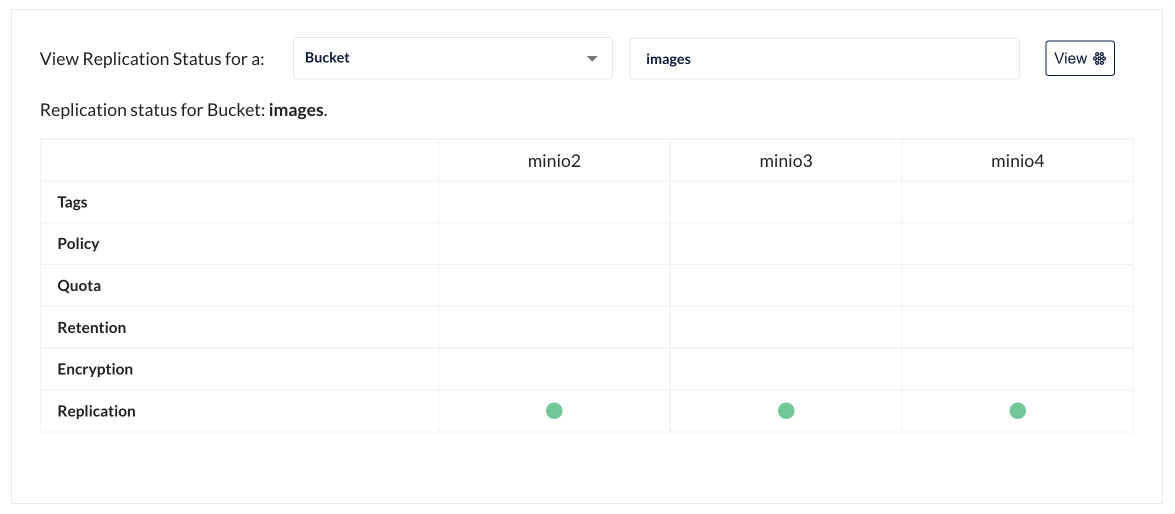1175x514 pixels.
Task: Click the images bucket name input field
Action: tap(824, 58)
